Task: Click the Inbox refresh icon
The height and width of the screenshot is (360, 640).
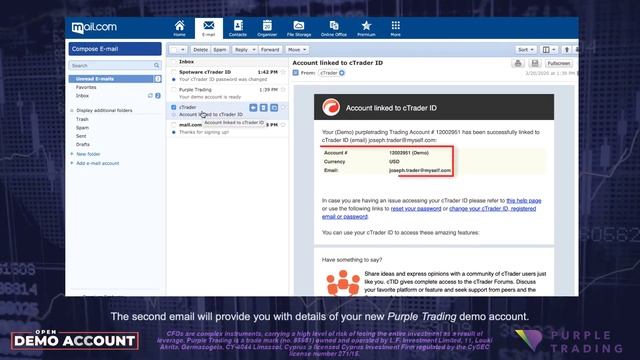Action: pos(150,96)
